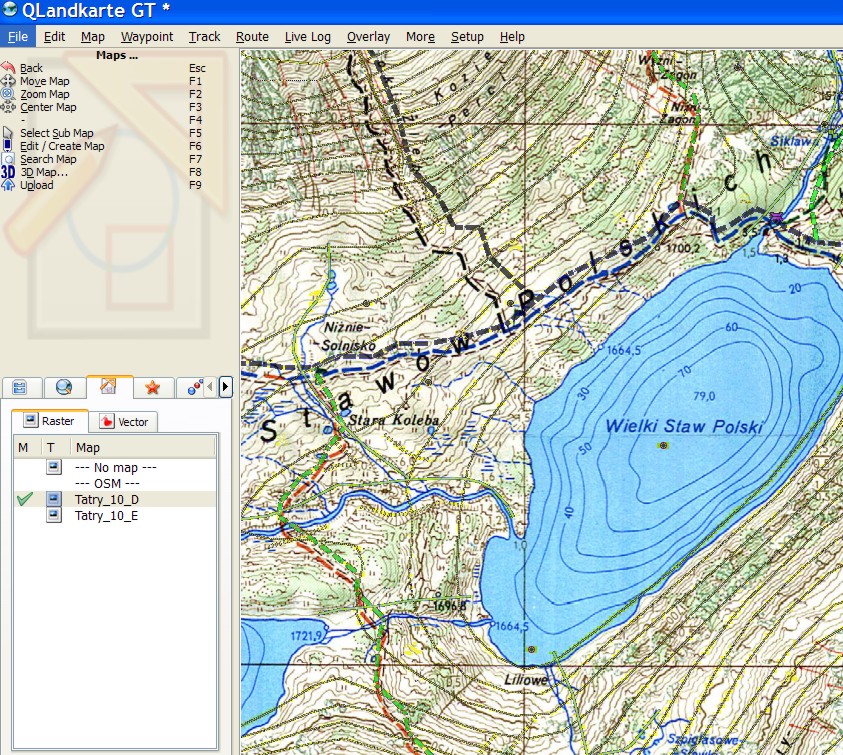The image size is (843, 755).
Task: Click the Center Map icon
Action: pyautogui.click(x=9, y=107)
